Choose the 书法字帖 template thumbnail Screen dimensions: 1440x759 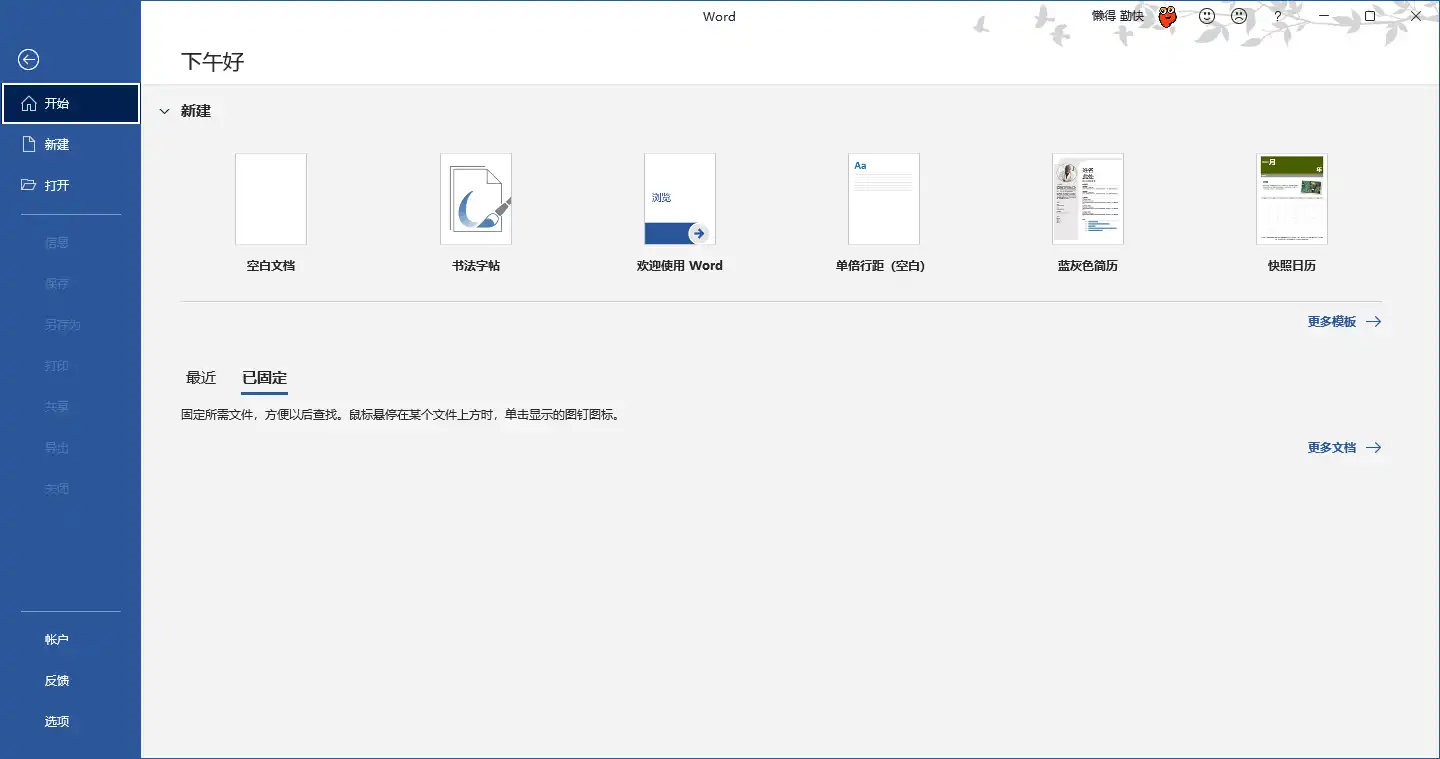tap(476, 199)
